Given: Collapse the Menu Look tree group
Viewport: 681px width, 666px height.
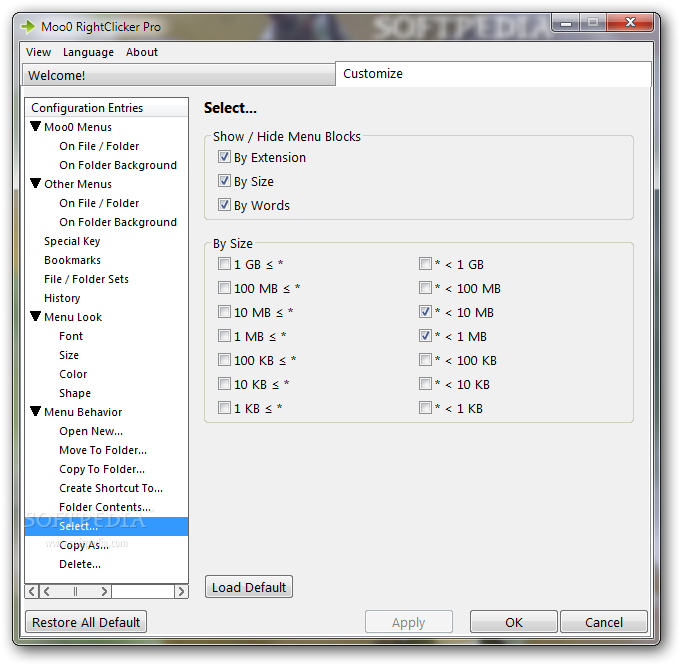Looking at the screenshot, I should coord(36,316).
